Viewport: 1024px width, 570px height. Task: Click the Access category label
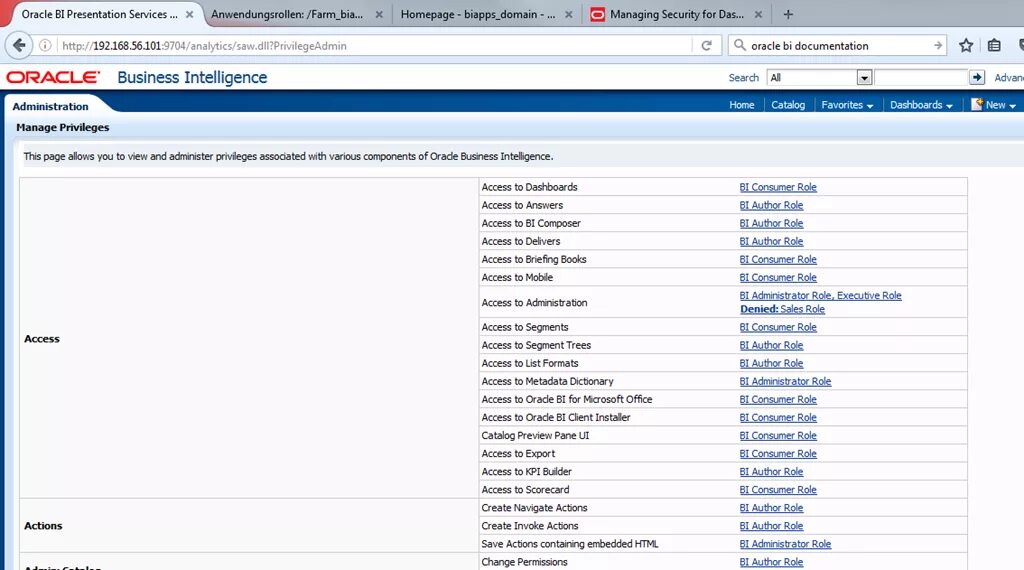[x=42, y=339]
